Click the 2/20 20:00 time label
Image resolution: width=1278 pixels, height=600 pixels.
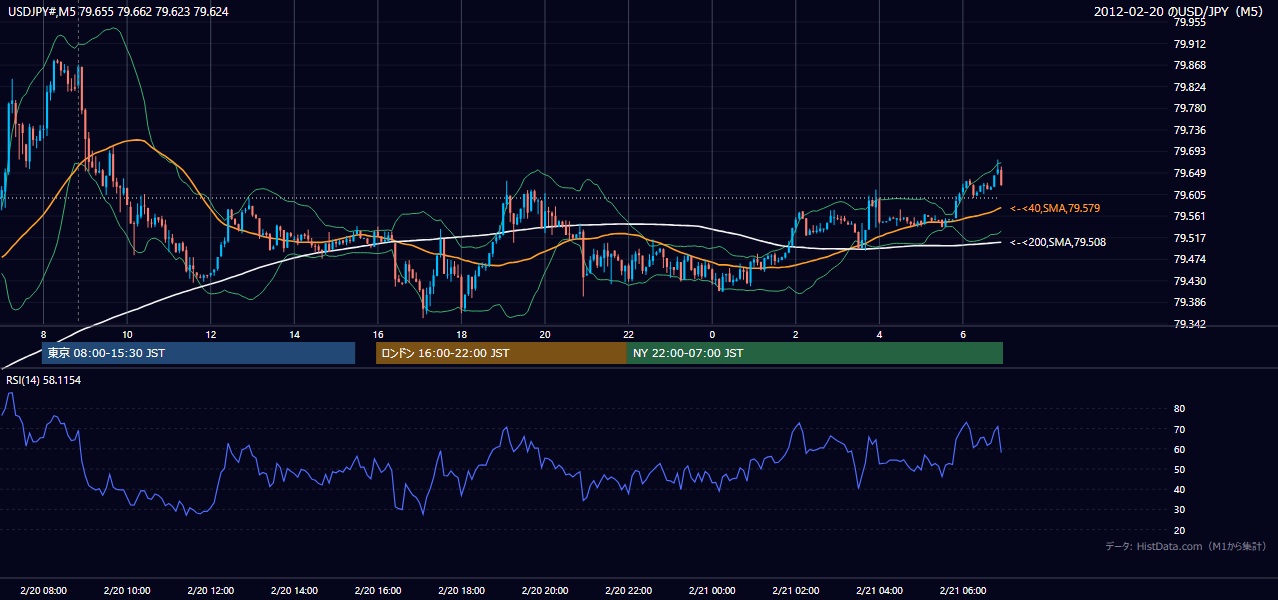[545, 591]
